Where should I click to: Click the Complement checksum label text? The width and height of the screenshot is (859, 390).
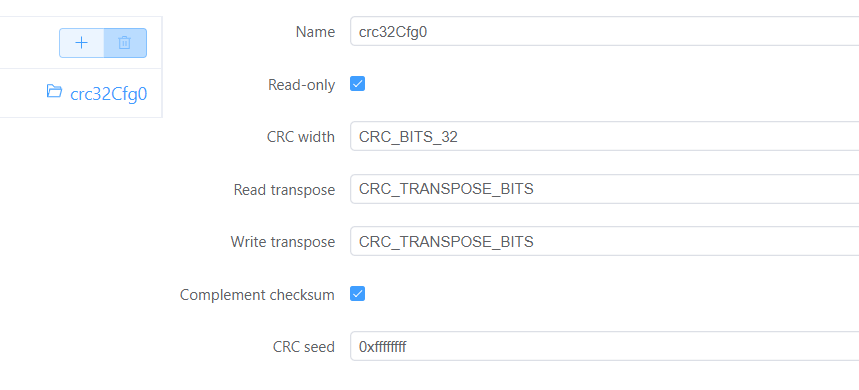click(257, 295)
